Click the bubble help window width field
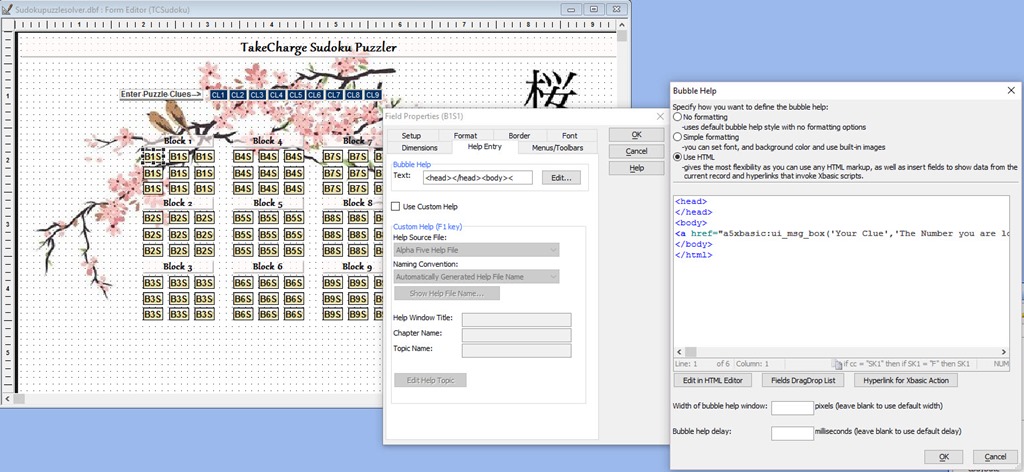This screenshot has height=472, width=1024. tap(792, 408)
